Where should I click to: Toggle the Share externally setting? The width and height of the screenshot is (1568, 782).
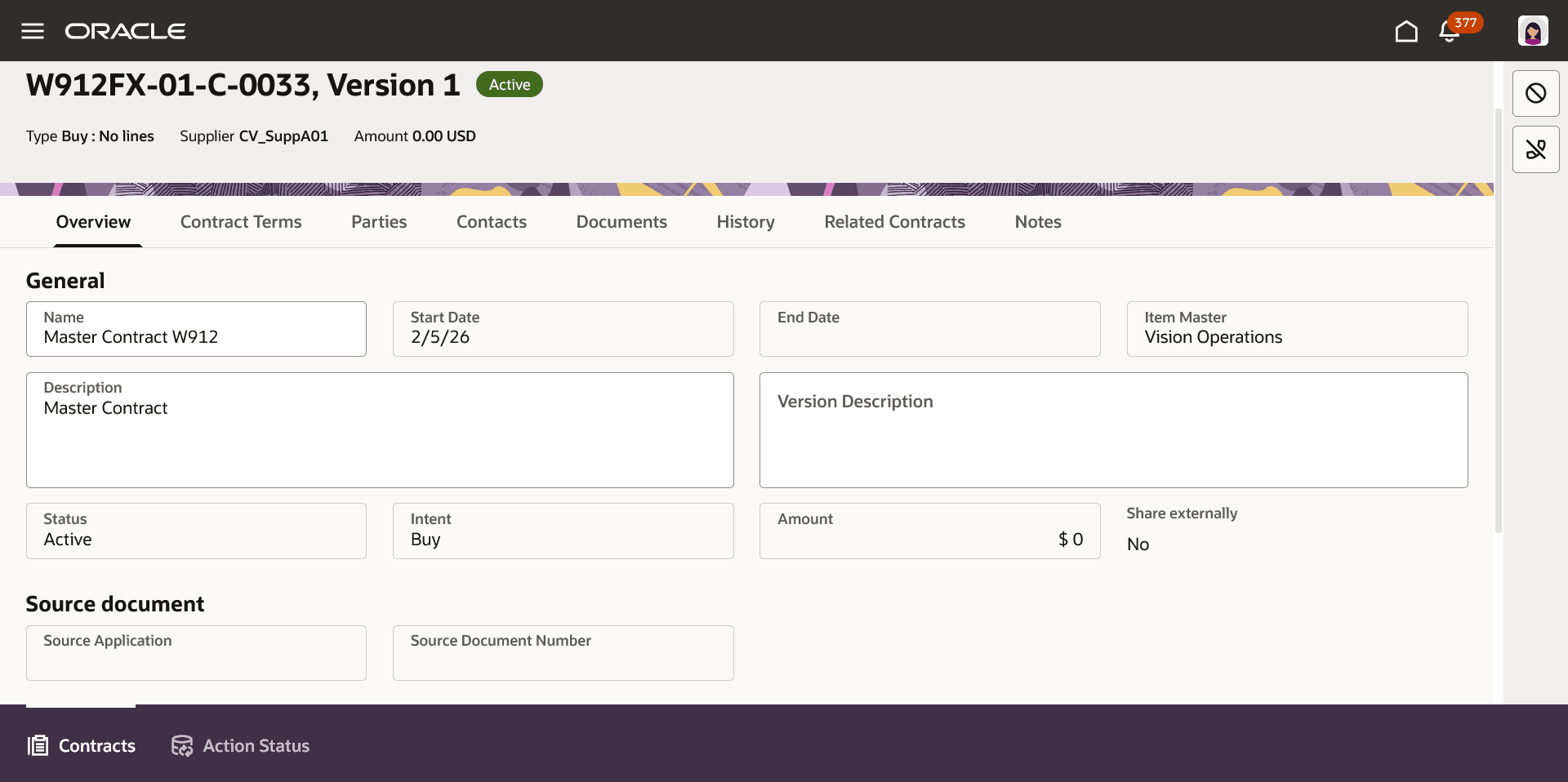(1138, 544)
